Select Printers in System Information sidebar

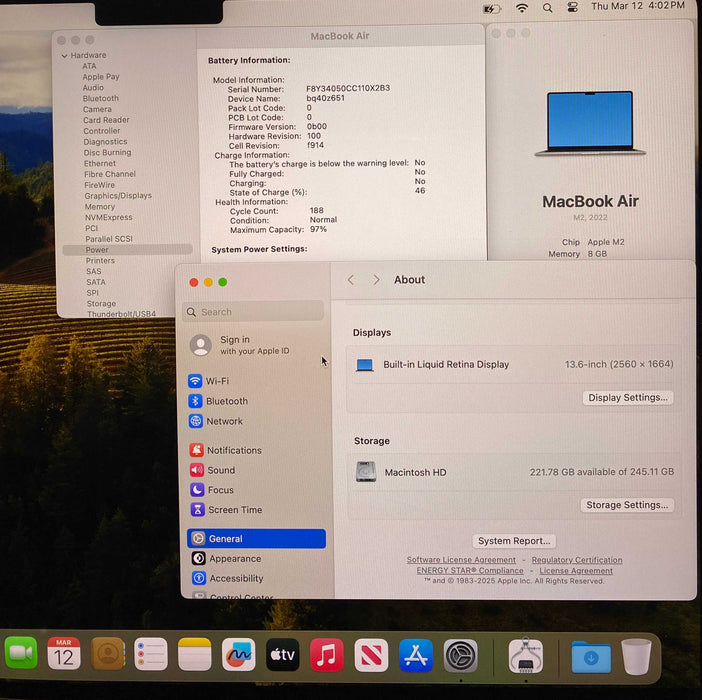pyautogui.click(x=100, y=260)
